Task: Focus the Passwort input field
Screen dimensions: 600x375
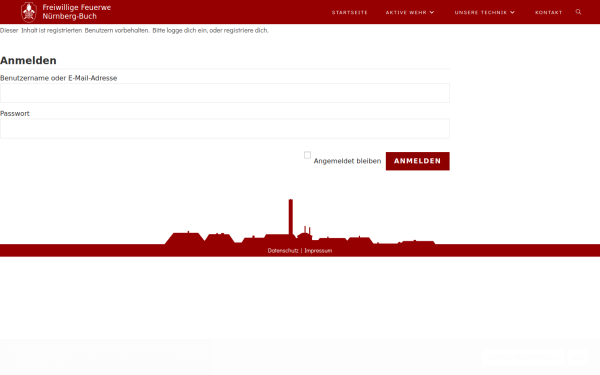Action: point(225,129)
